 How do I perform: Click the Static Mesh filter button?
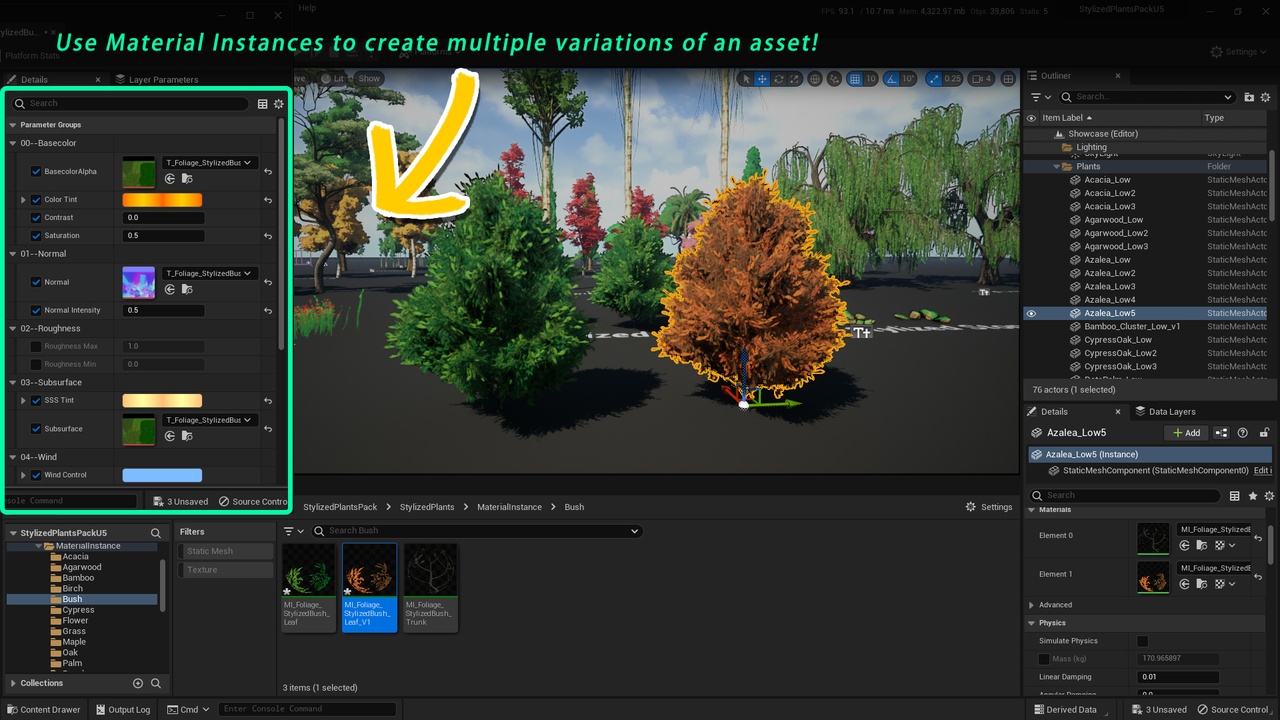pos(226,551)
